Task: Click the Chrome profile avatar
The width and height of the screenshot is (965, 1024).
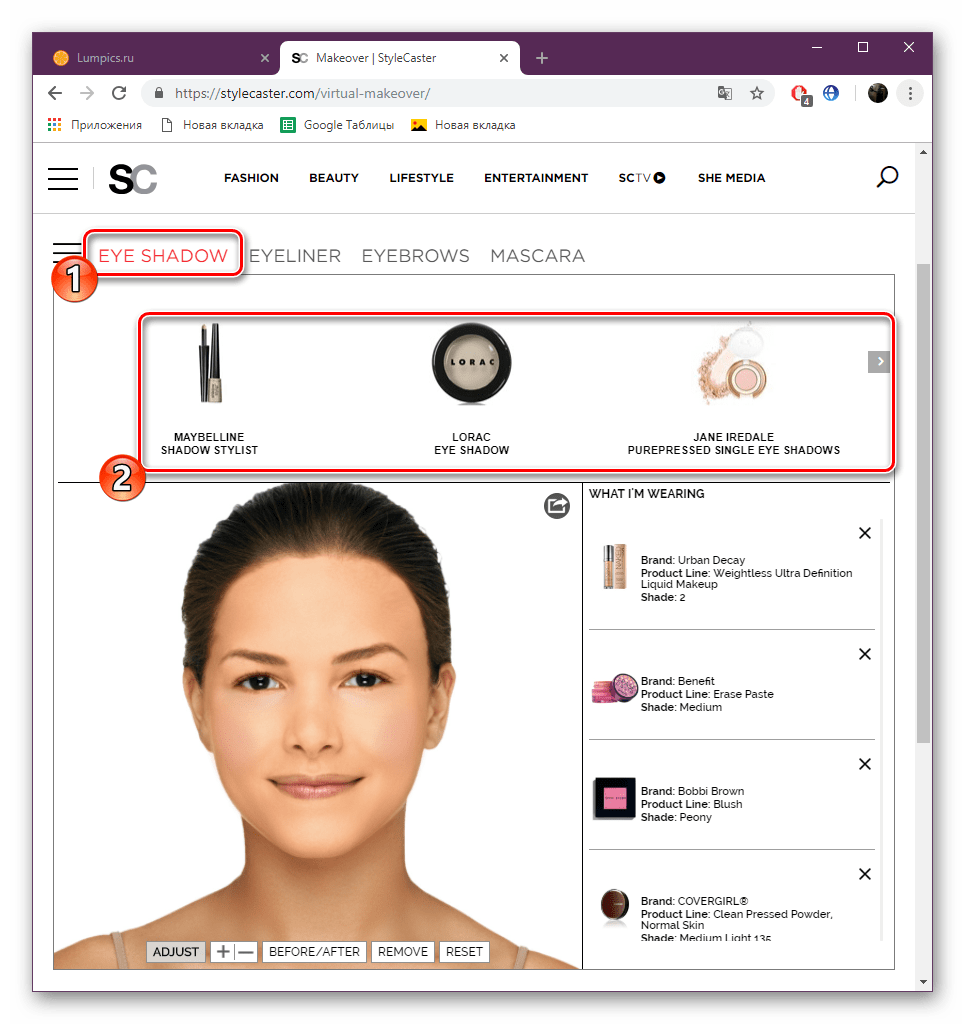Action: point(877,92)
